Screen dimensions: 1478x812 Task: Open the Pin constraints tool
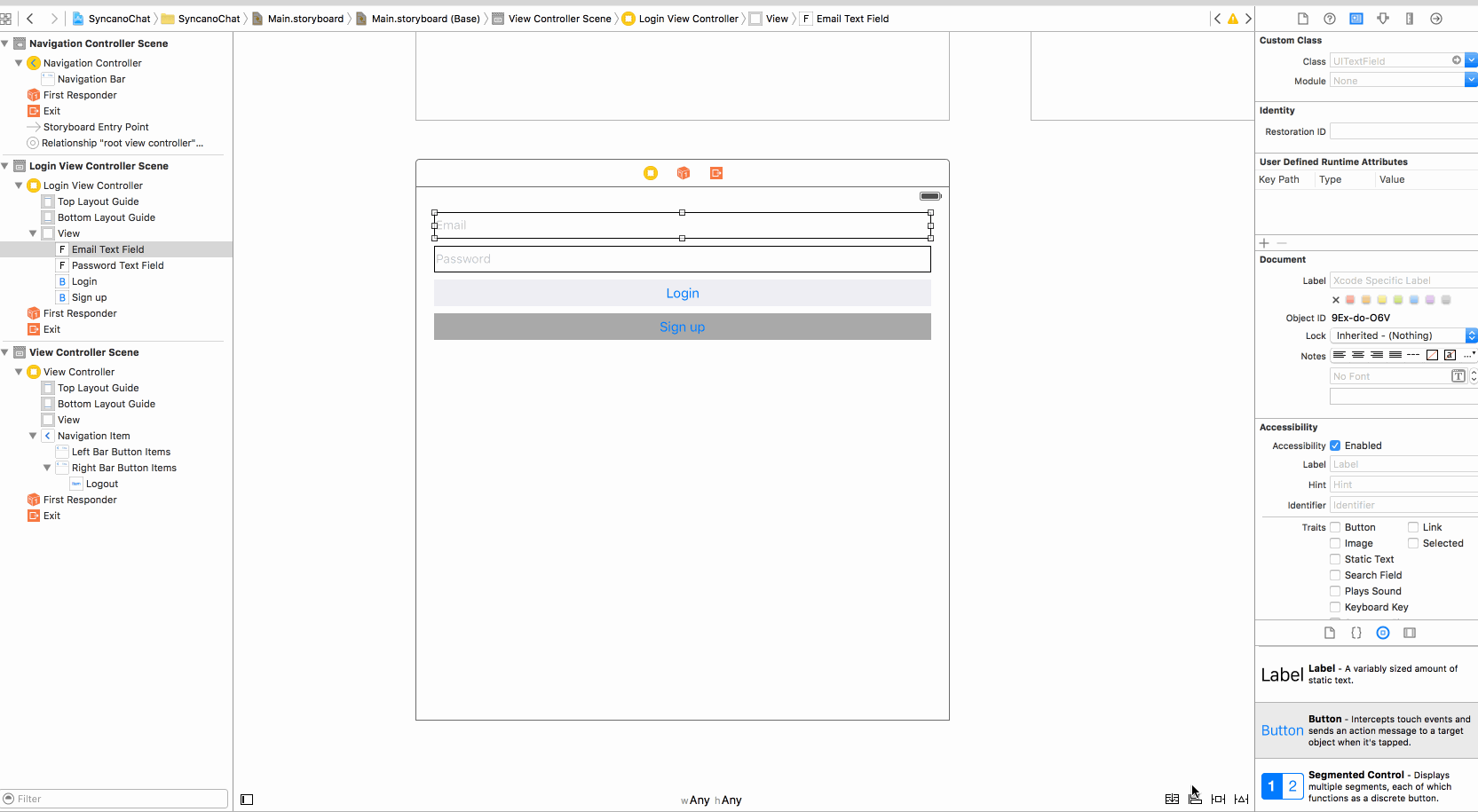(x=1219, y=799)
